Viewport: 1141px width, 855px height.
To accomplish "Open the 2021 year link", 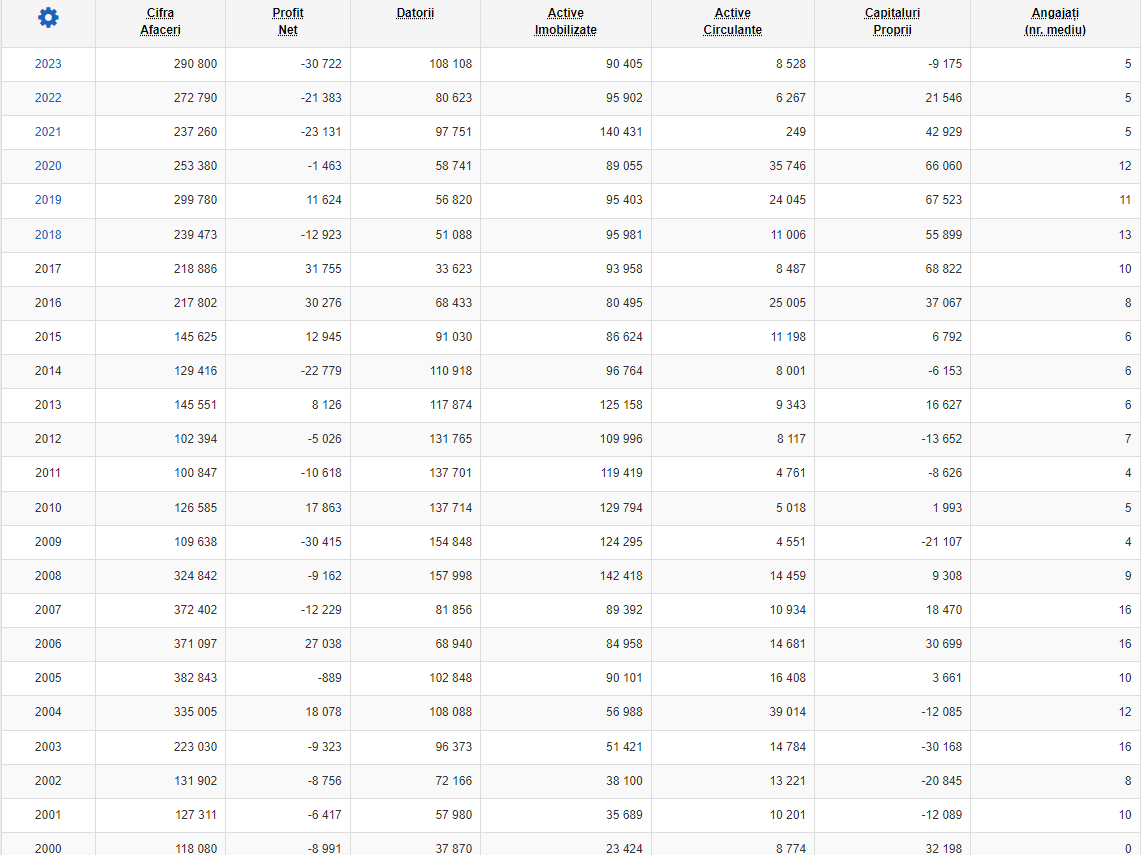I will point(48,132).
